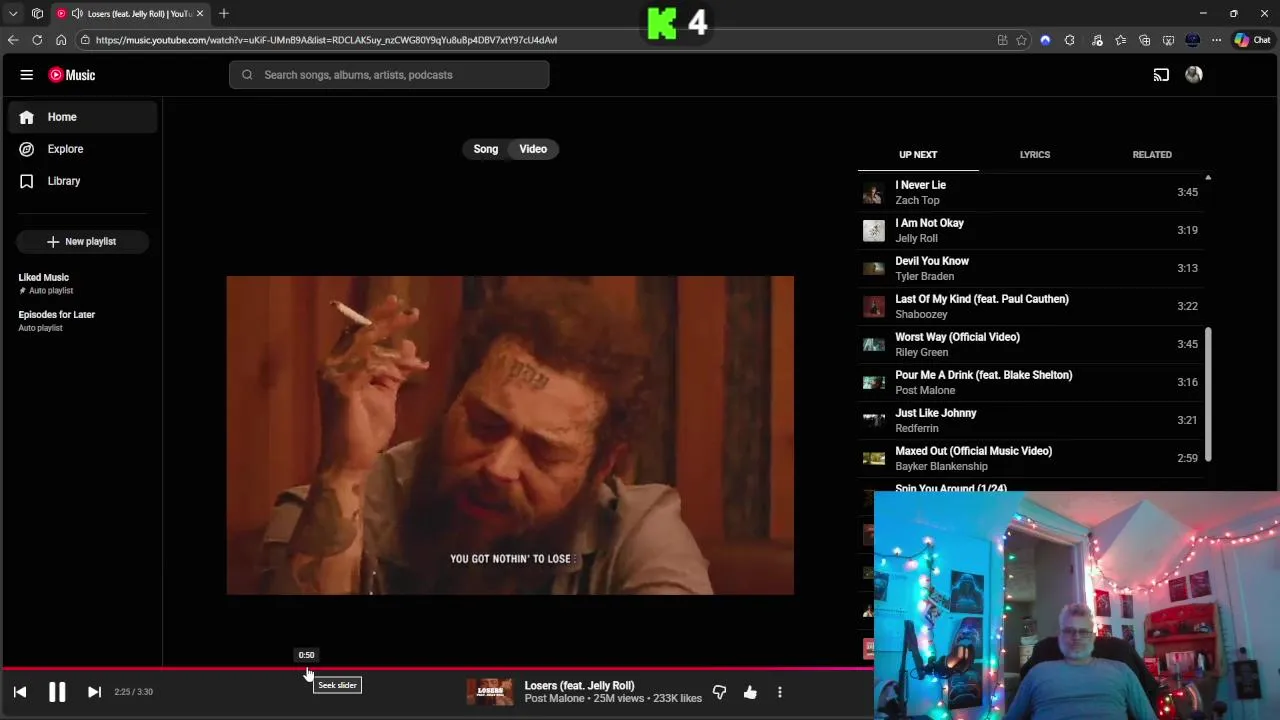Click the music video player
Viewport: 1280px width, 720px height.
pos(510,435)
